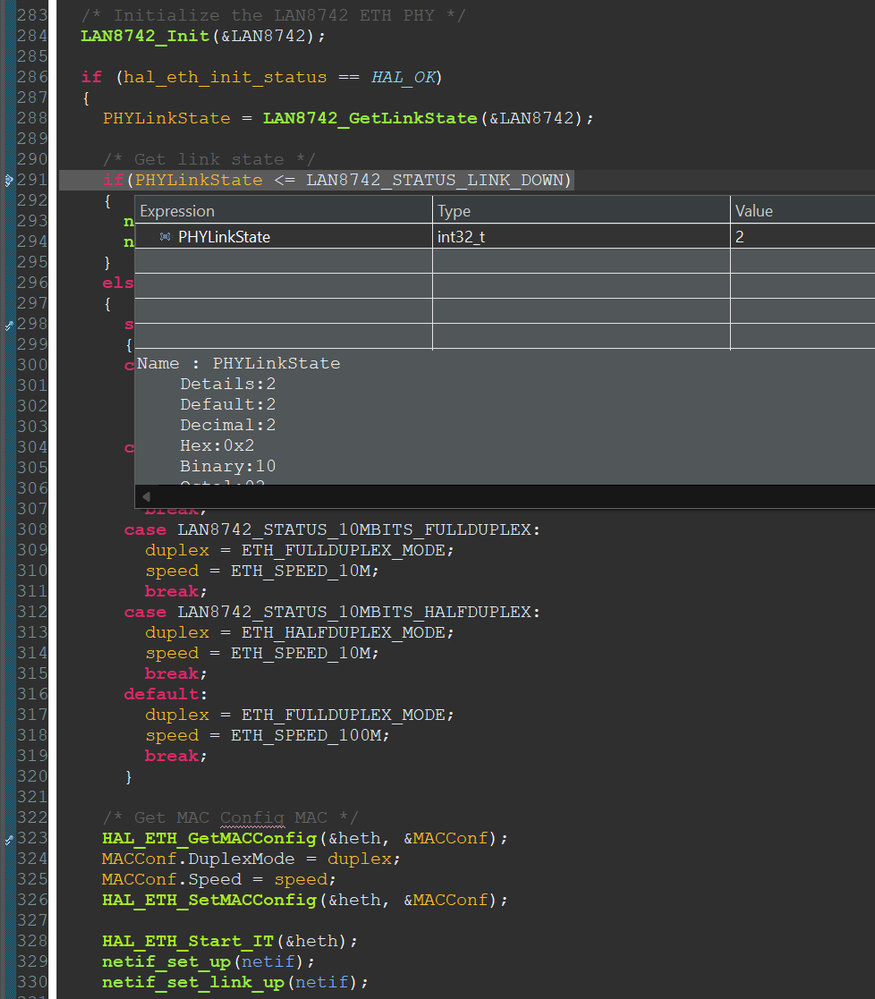The image size is (875, 999).
Task: Click the instruction pointer marker at line 291
Action: [9, 180]
